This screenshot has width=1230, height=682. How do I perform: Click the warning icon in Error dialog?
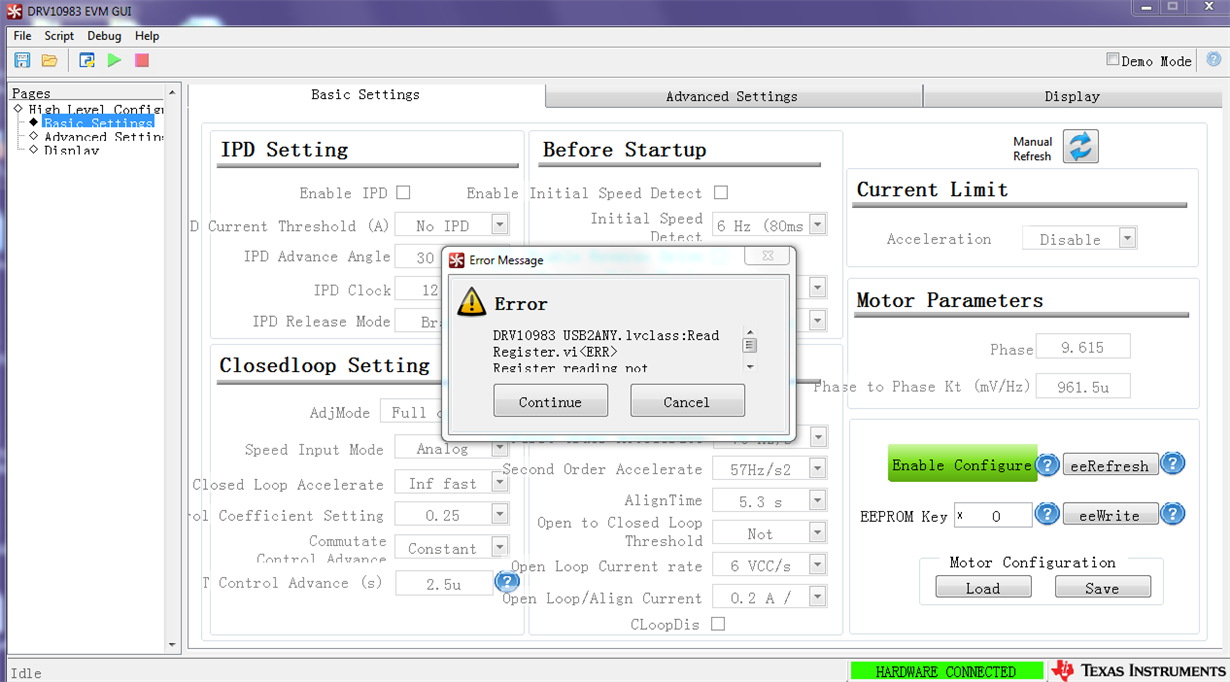[x=472, y=302]
